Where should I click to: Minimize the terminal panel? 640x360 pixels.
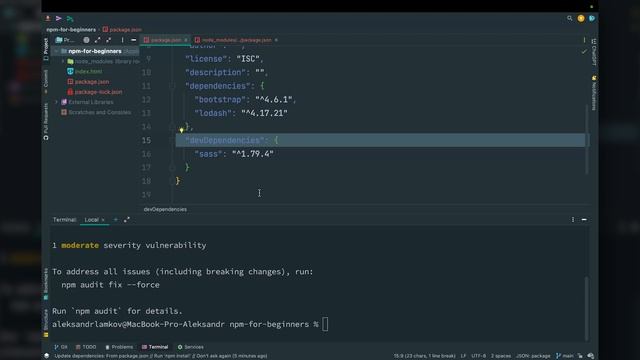pos(584,220)
